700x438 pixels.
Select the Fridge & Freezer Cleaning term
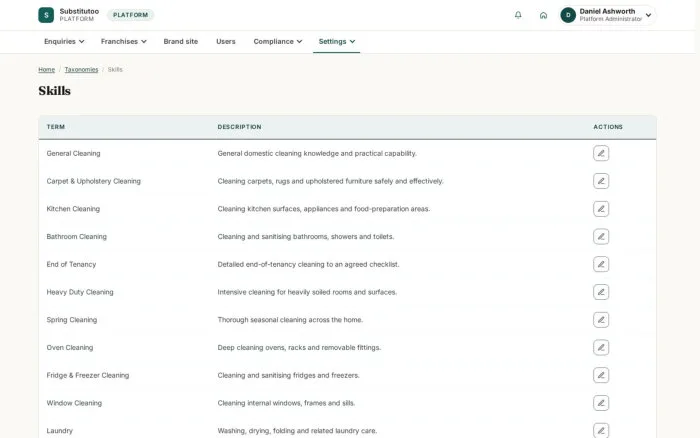click(88, 375)
